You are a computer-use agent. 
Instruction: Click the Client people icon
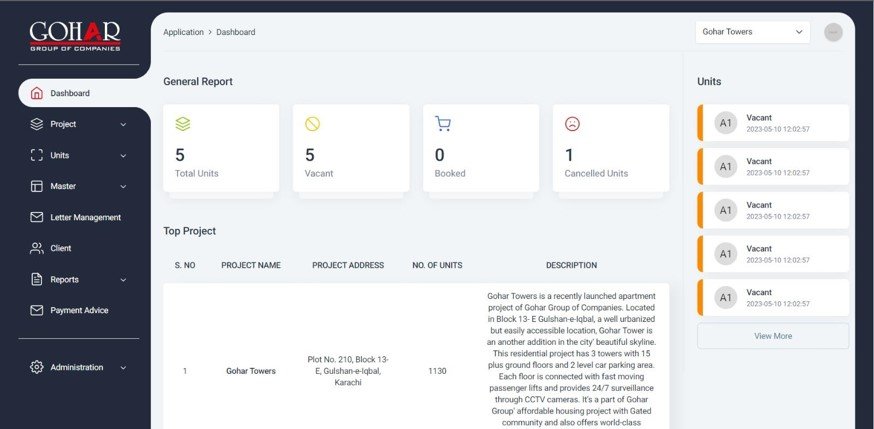[x=37, y=248]
